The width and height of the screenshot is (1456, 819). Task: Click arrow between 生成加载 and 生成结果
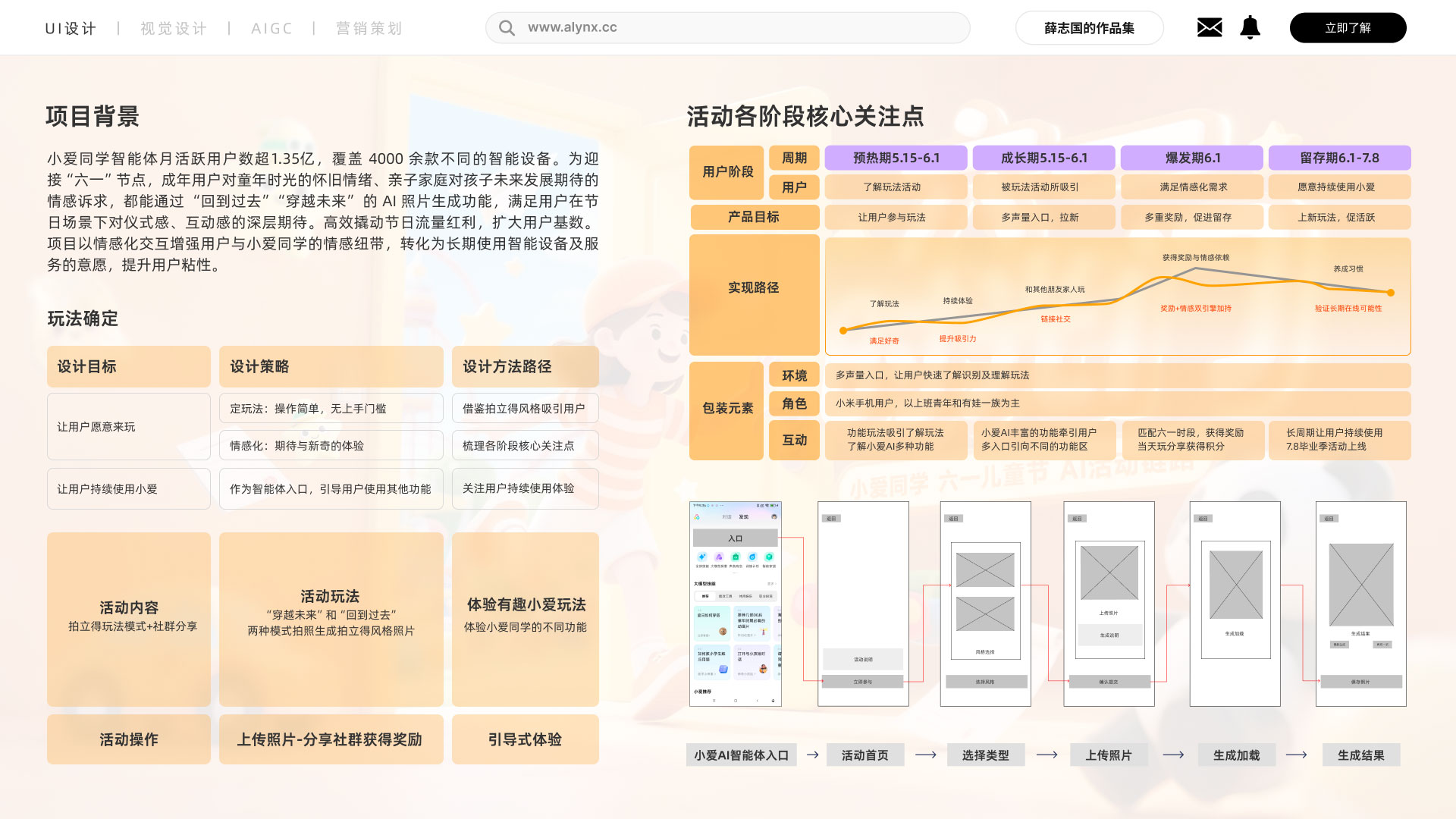pyautogui.click(x=1296, y=755)
